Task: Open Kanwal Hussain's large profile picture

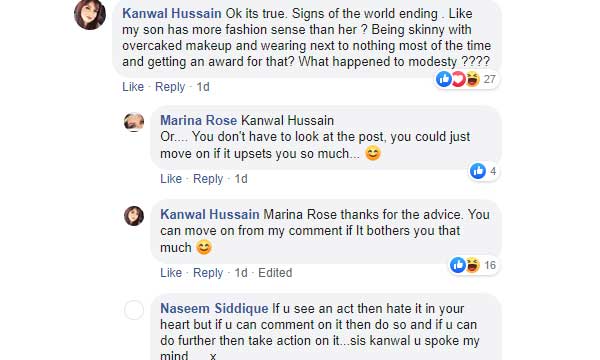Action: click(x=90, y=14)
